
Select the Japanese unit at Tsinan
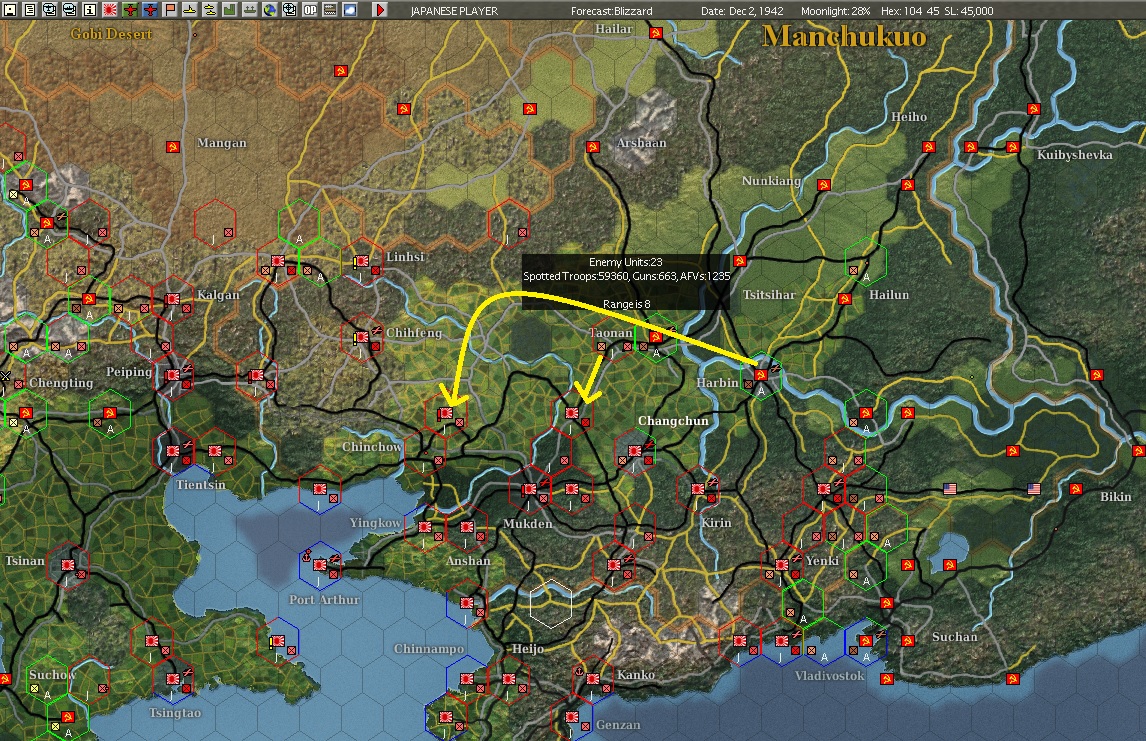[68, 565]
